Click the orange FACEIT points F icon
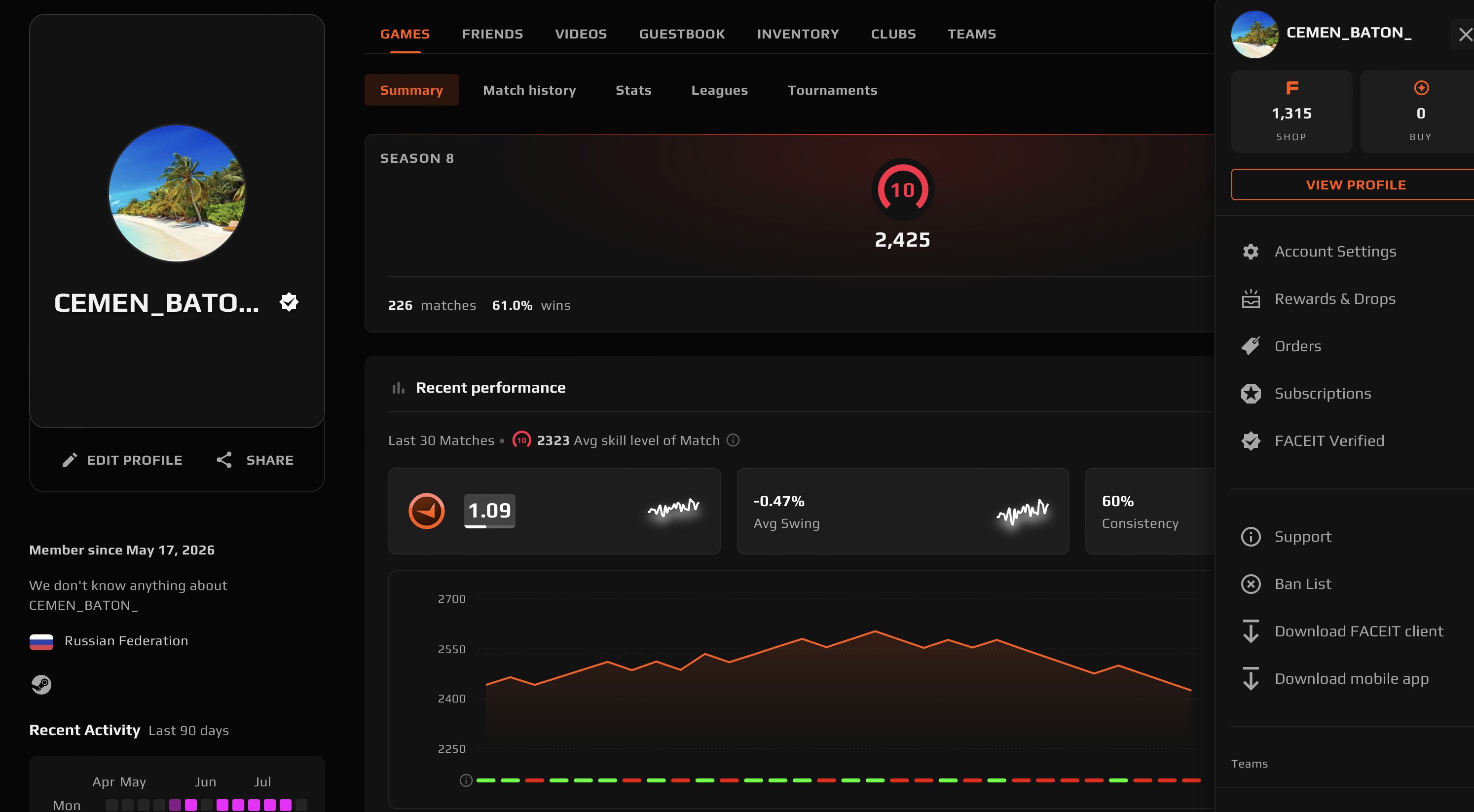 (x=1291, y=87)
